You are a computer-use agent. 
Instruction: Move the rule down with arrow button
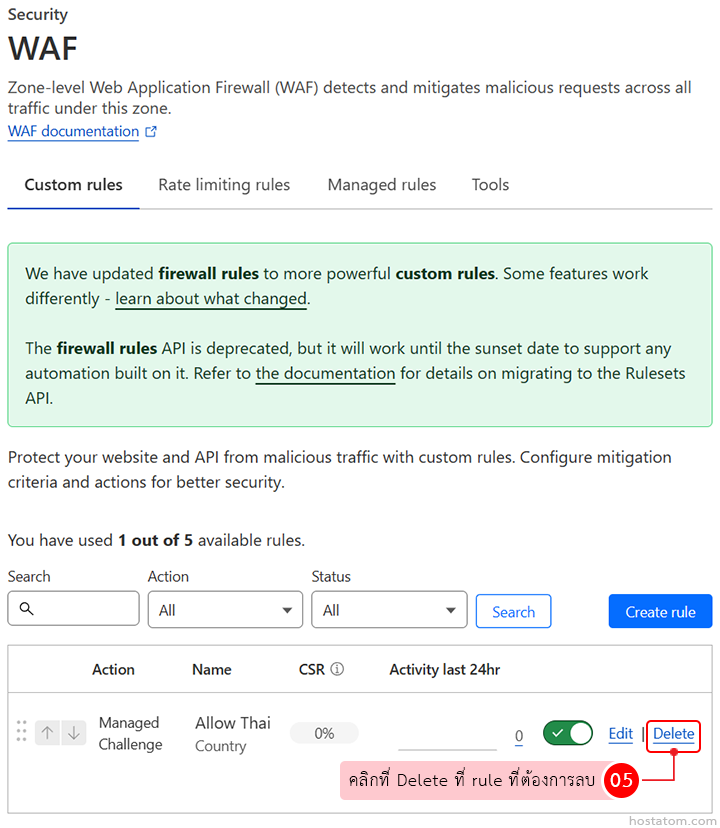(x=73, y=733)
